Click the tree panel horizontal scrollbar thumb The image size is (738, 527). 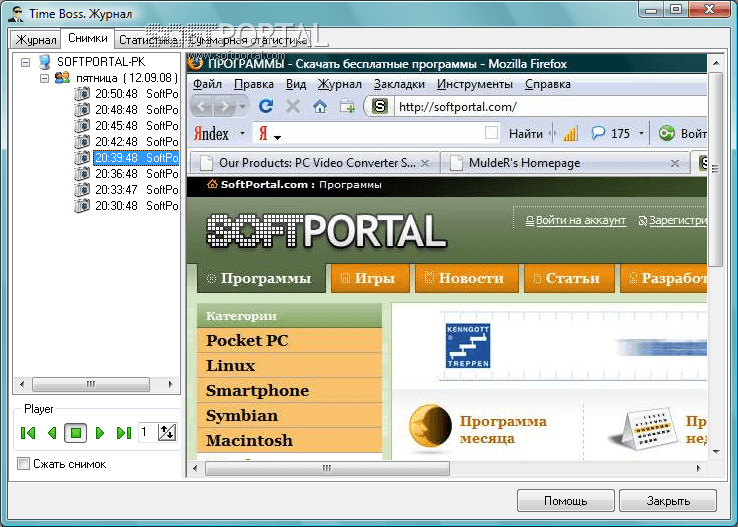tap(91, 384)
